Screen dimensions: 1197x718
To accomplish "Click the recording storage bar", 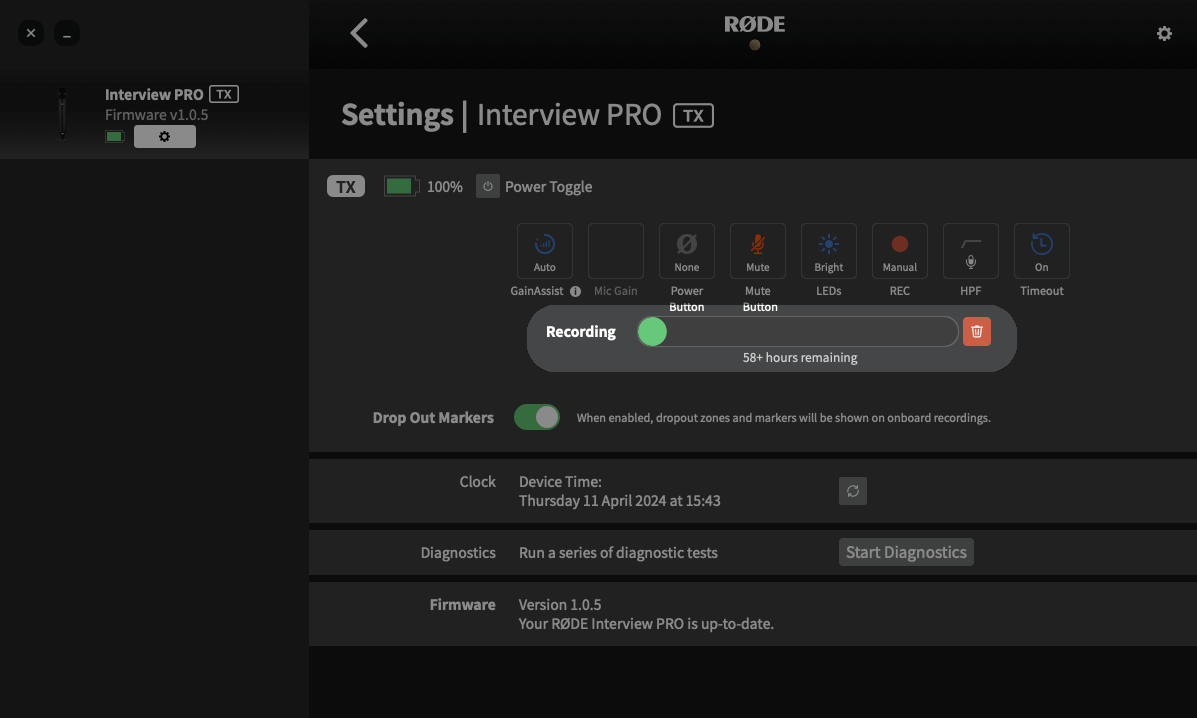I will click(798, 332).
